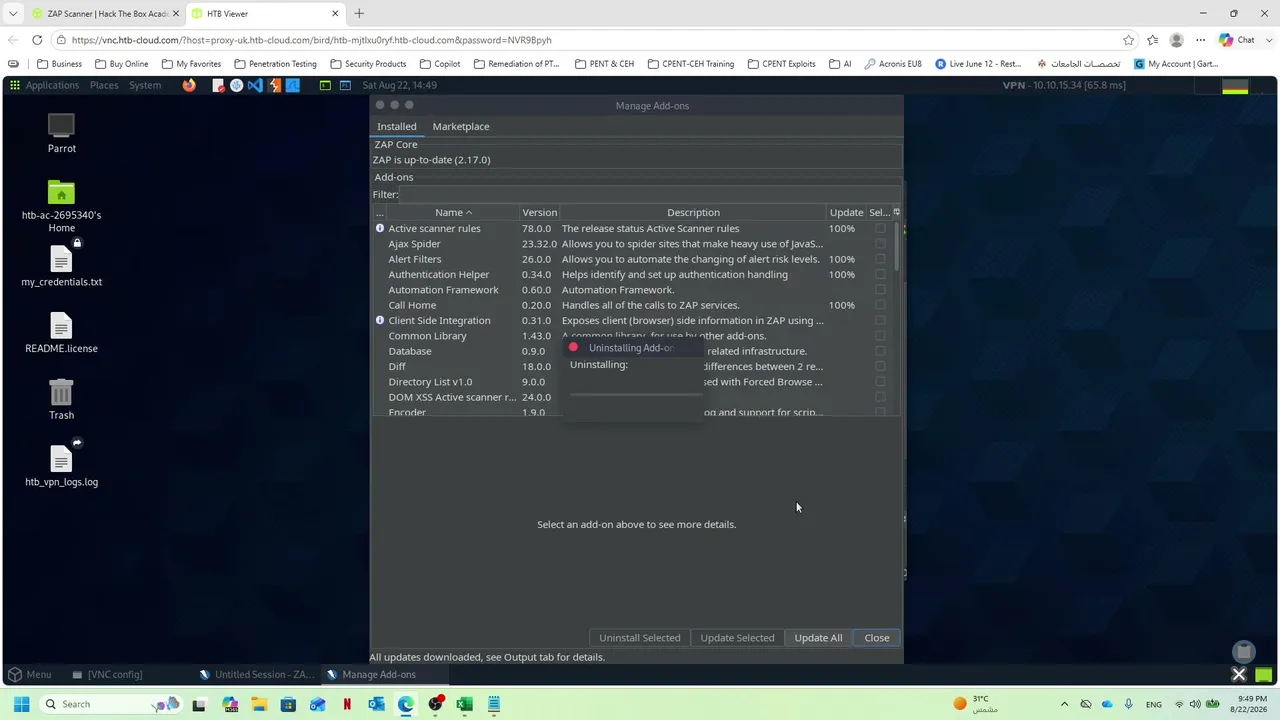This screenshot has height=720, width=1280.
Task: Open the Applications menu grid icon
Action: click(x=15, y=85)
